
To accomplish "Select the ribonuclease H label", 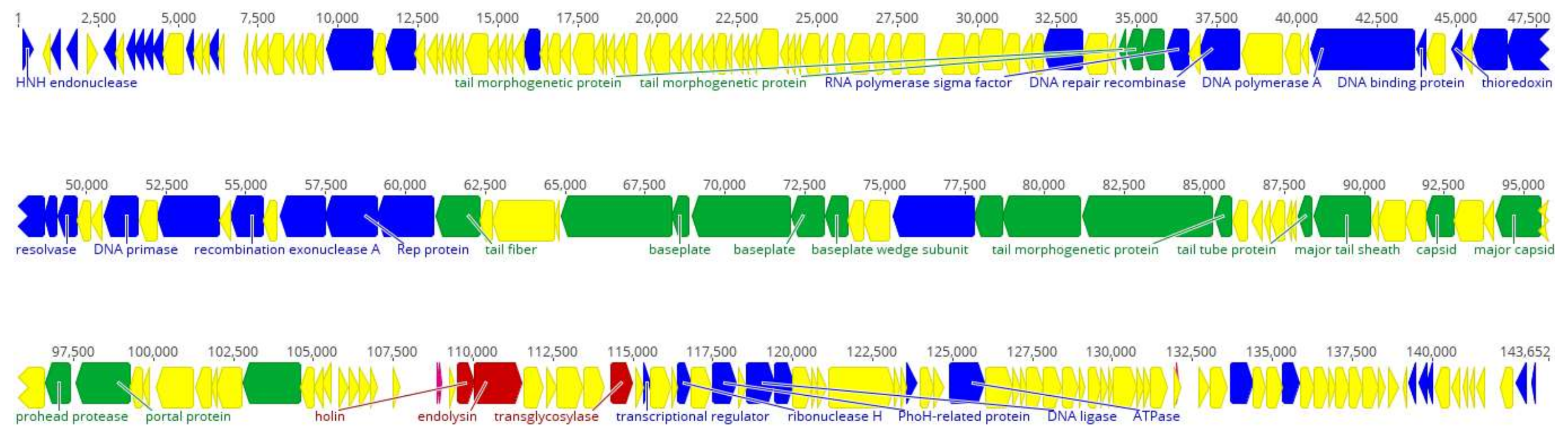I will 834,417.
